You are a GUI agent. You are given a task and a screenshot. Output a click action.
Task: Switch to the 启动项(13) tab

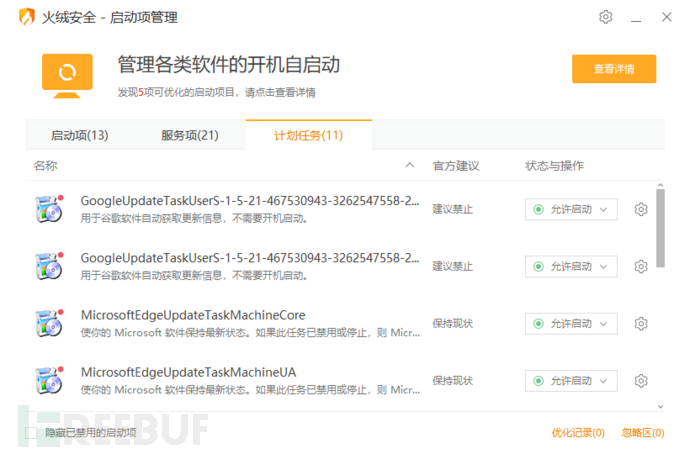[x=80, y=135]
